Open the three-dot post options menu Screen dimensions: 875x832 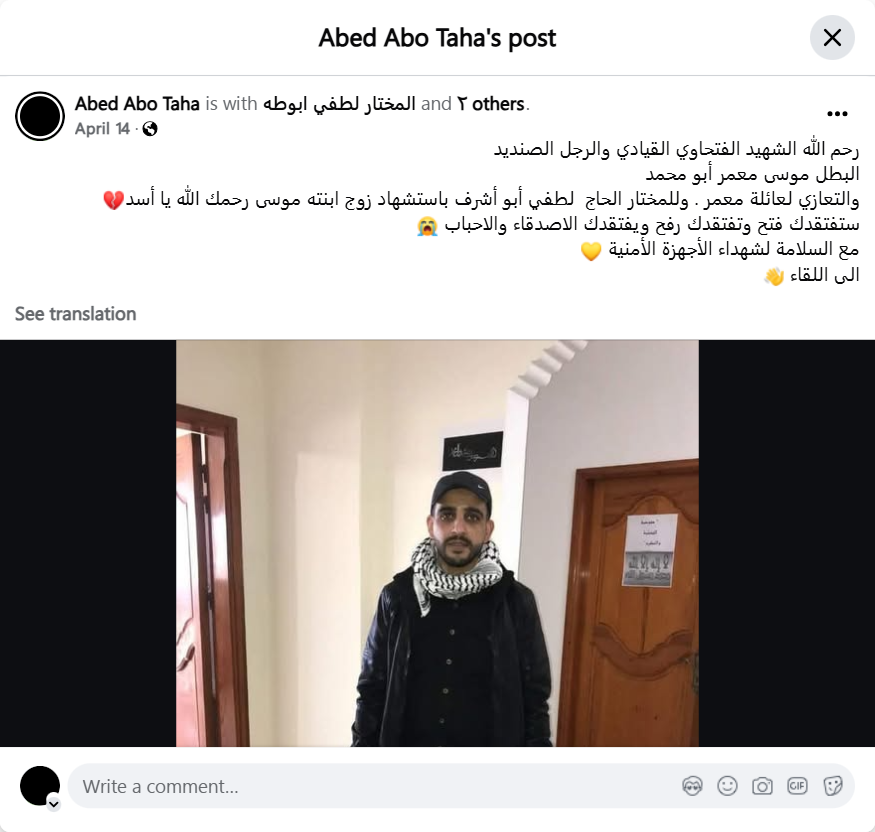pyautogui.click(x=837, y=114)
